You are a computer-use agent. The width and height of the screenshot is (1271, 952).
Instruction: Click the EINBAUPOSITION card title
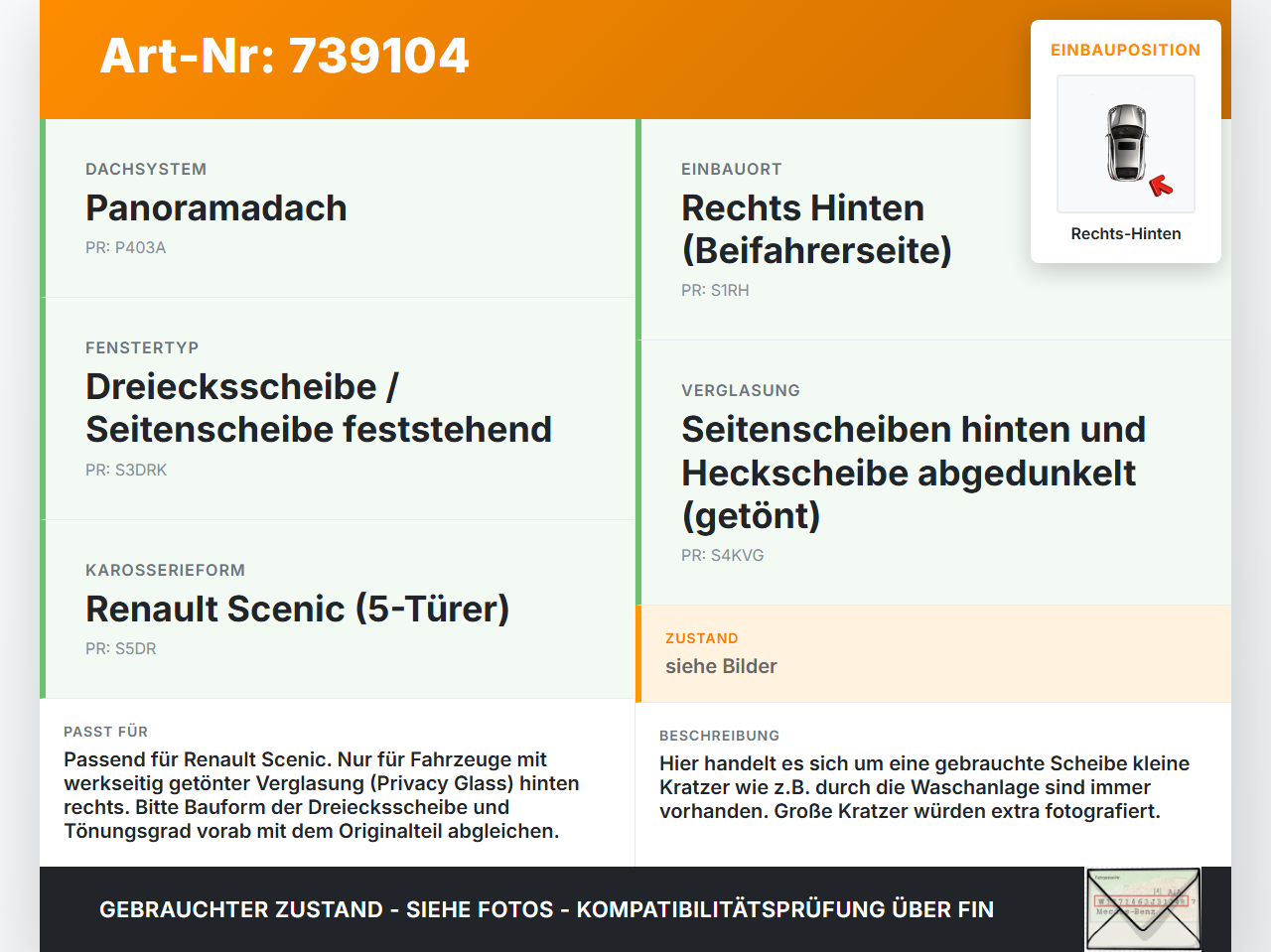point(1126,51)
